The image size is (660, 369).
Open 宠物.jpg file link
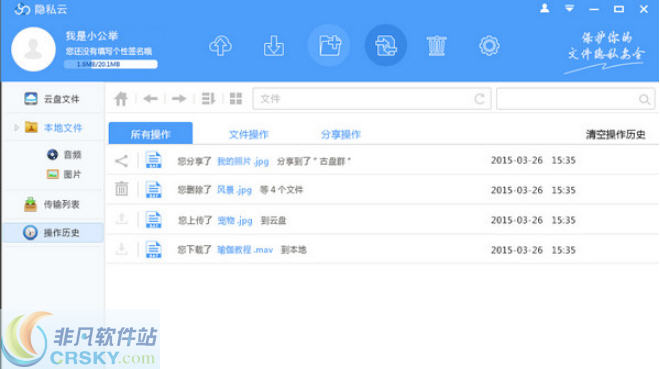tap(235, 220)
